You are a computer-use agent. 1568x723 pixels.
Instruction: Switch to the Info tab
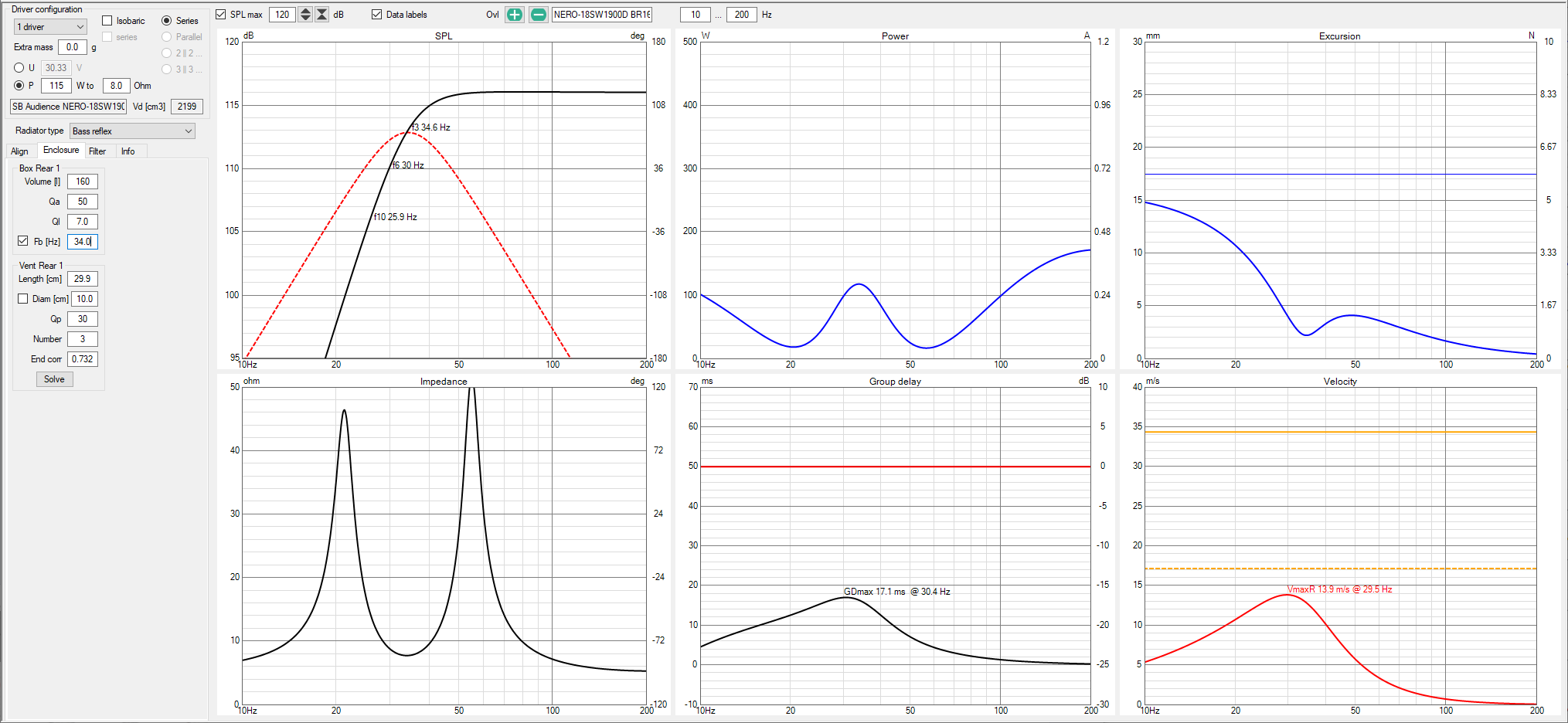click(x=128, y=151)
